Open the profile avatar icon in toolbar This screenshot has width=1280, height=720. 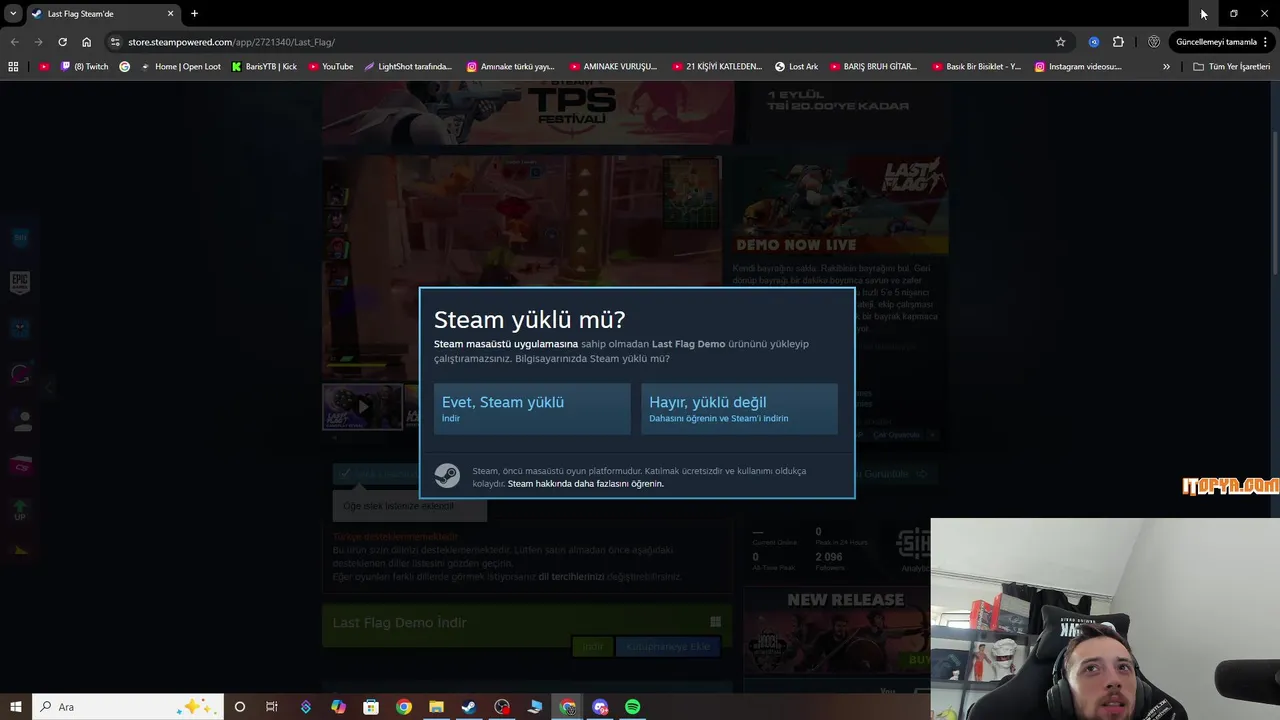coord(1154,42)
